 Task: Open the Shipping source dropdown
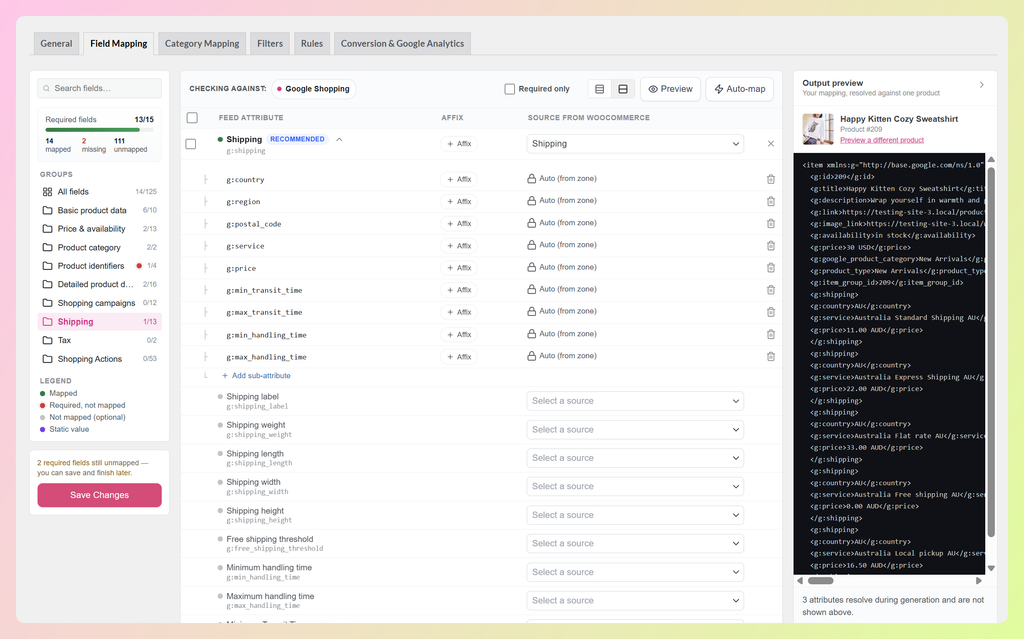pyautogui.click(x=635, y=144)
